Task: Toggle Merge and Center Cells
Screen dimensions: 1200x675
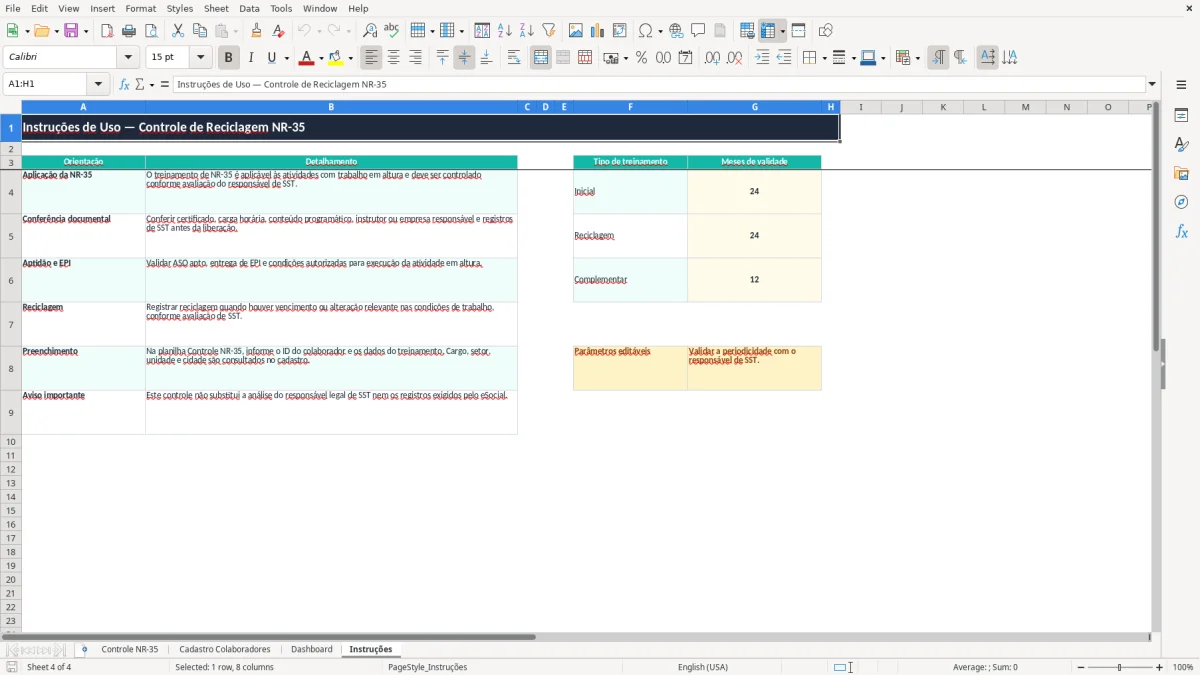Action: point(541,58)
